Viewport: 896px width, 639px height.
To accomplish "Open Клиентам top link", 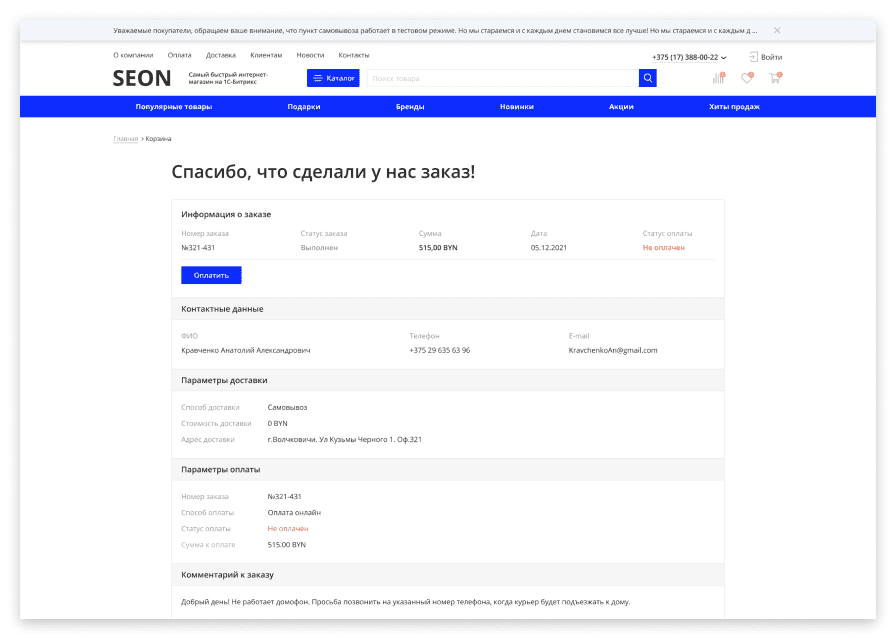I will [x=266, y=55].
